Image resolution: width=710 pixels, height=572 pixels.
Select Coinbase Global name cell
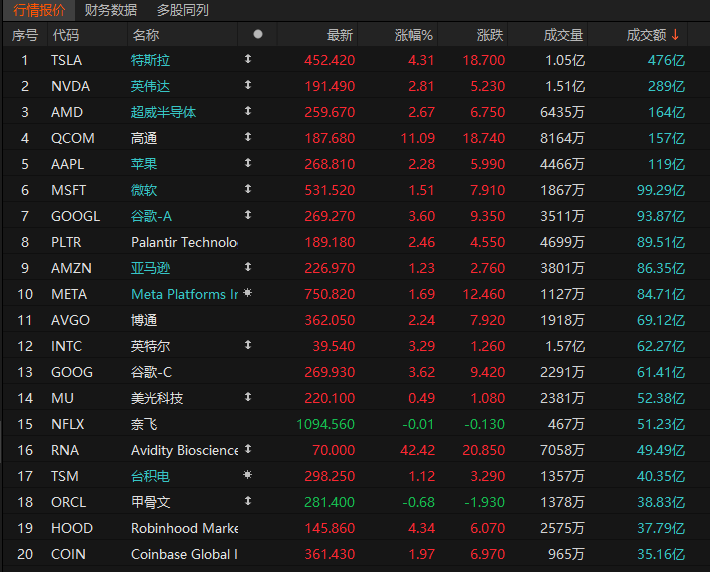(x=184, y=554)
